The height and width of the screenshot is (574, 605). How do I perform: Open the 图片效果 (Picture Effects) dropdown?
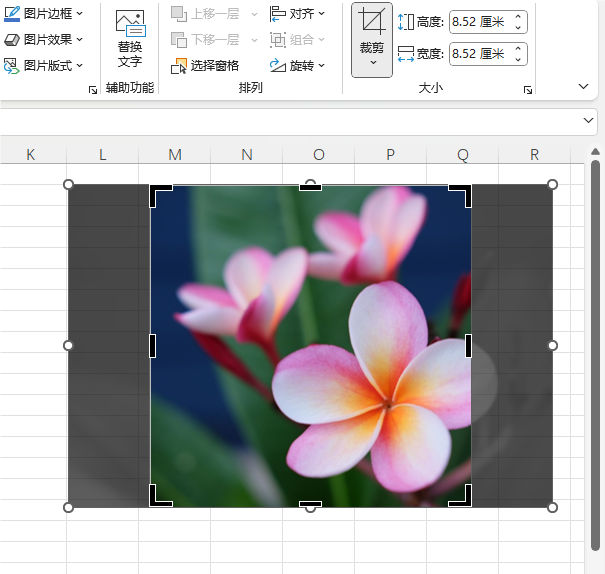pos(43,39)
